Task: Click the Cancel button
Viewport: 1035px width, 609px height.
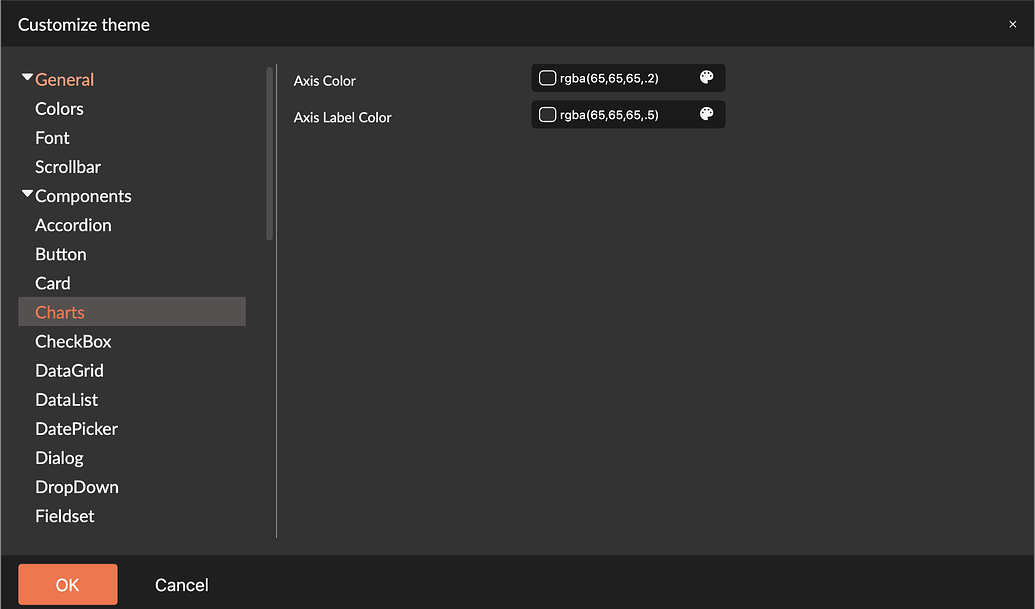Action: point(181,584)
